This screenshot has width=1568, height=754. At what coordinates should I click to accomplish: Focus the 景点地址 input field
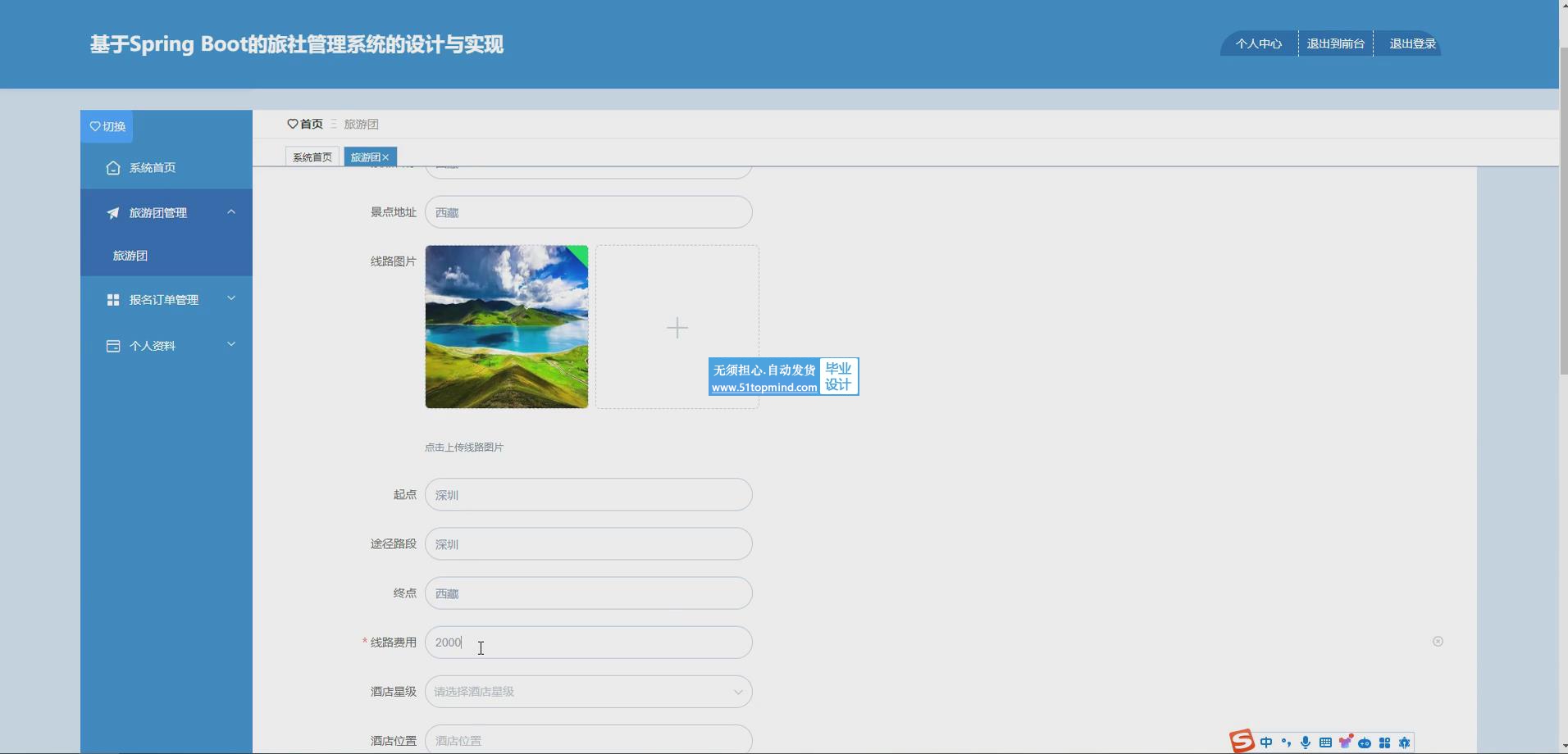[589, 212]
